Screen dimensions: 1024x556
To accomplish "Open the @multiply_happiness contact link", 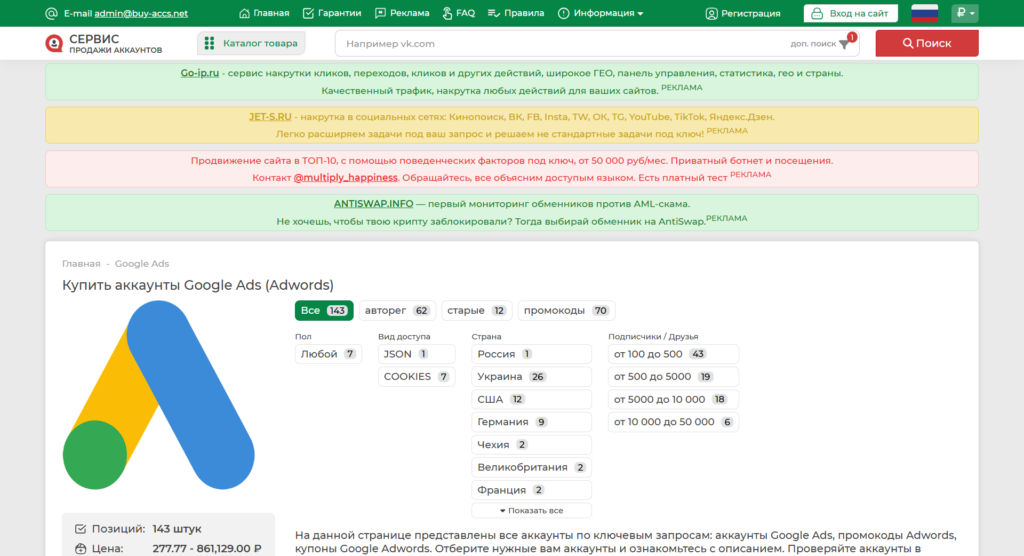I will coord(345,178).
